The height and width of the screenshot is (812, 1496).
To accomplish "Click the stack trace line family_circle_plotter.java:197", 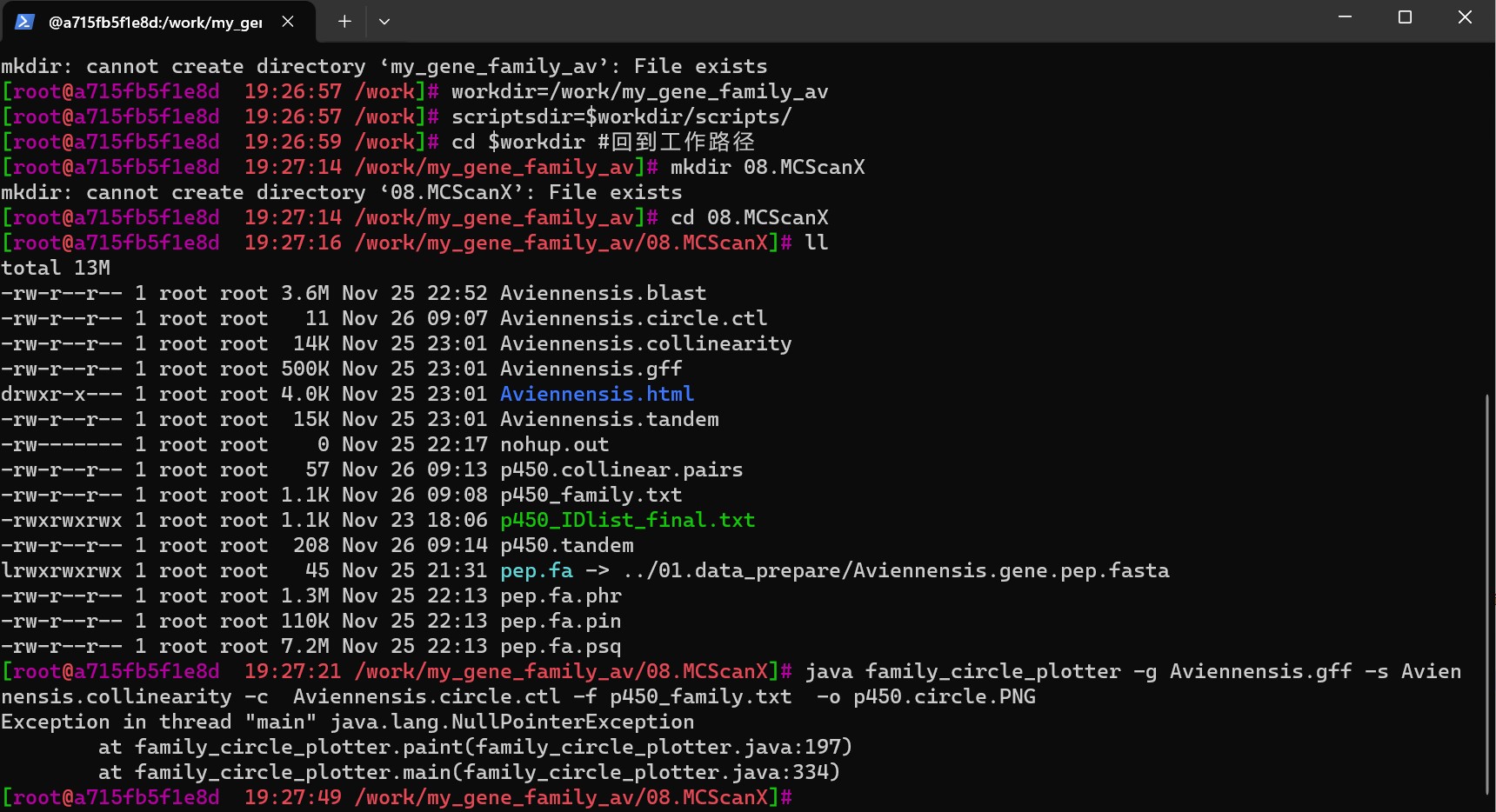I will coord(475,747).
